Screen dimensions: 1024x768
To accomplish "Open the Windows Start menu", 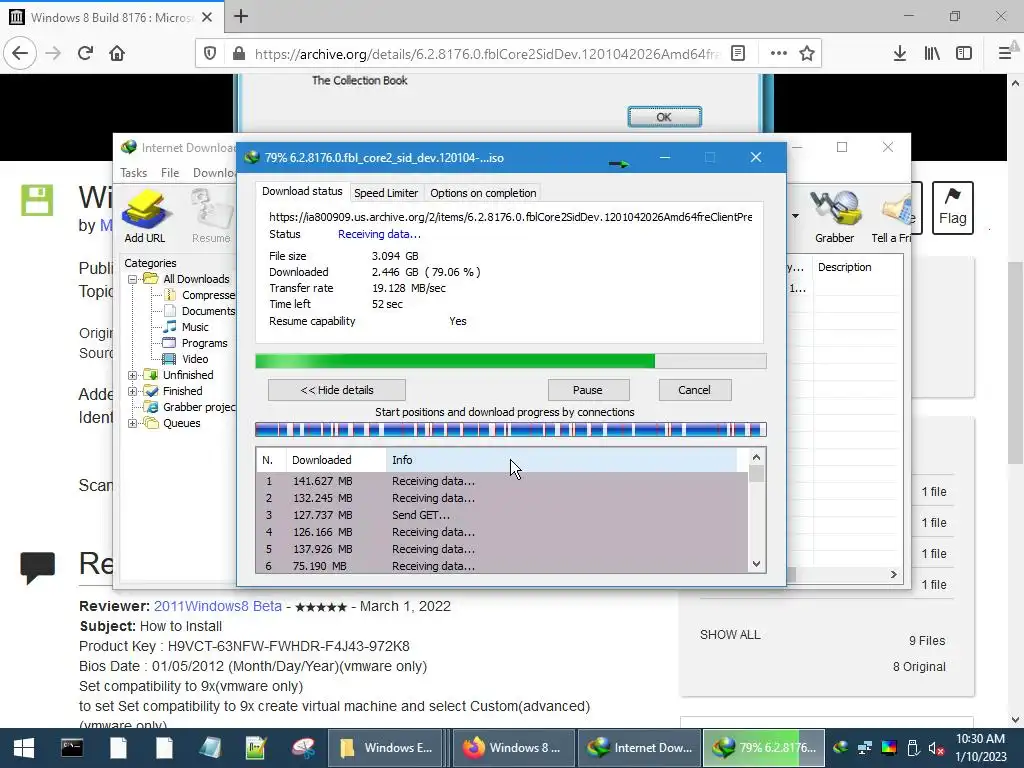I will pos(24,748).
